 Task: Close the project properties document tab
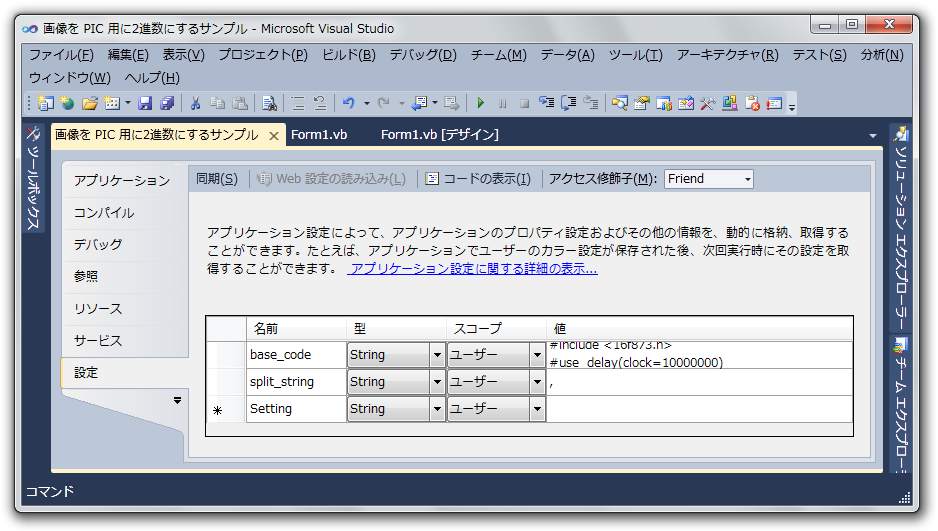pos(274,136)
